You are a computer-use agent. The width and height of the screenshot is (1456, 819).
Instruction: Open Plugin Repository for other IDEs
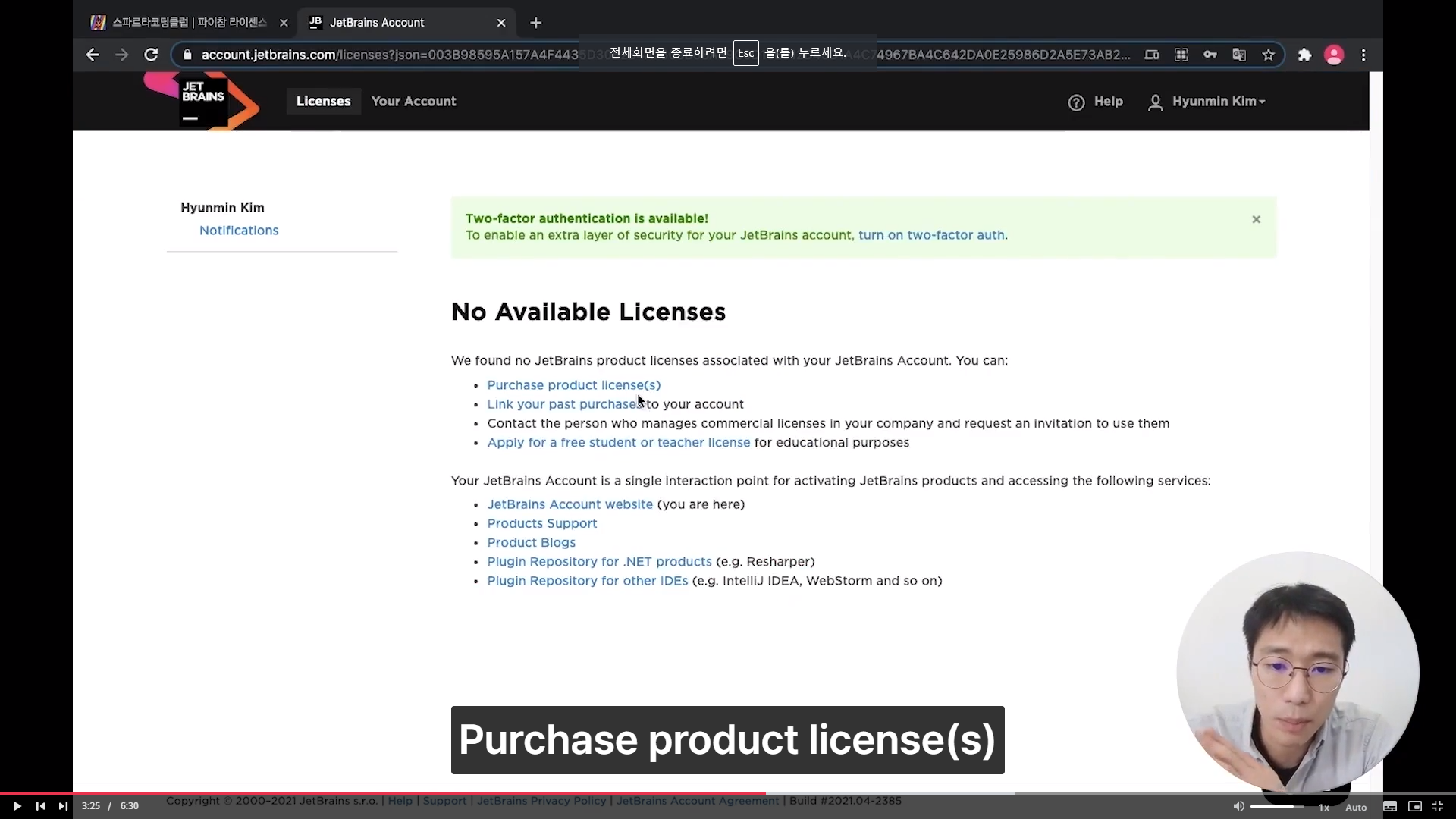click(587, 581)
